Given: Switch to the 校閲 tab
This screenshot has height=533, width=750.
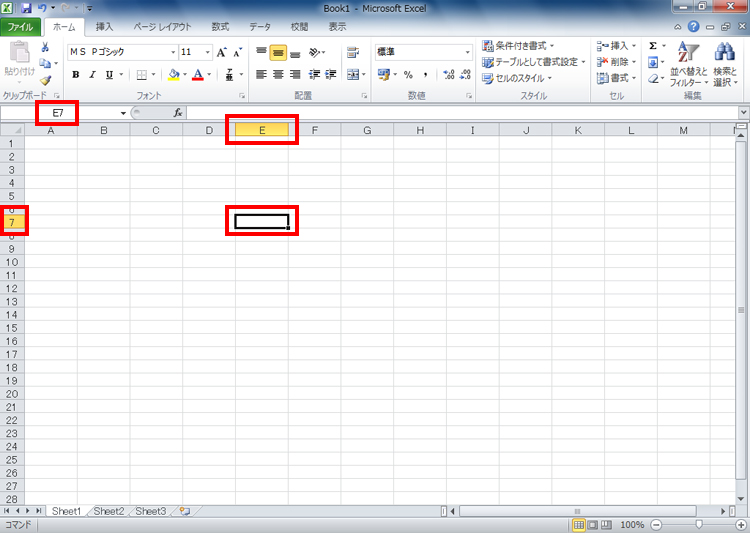Looking at the screenshot, I should tap(299, 27).
